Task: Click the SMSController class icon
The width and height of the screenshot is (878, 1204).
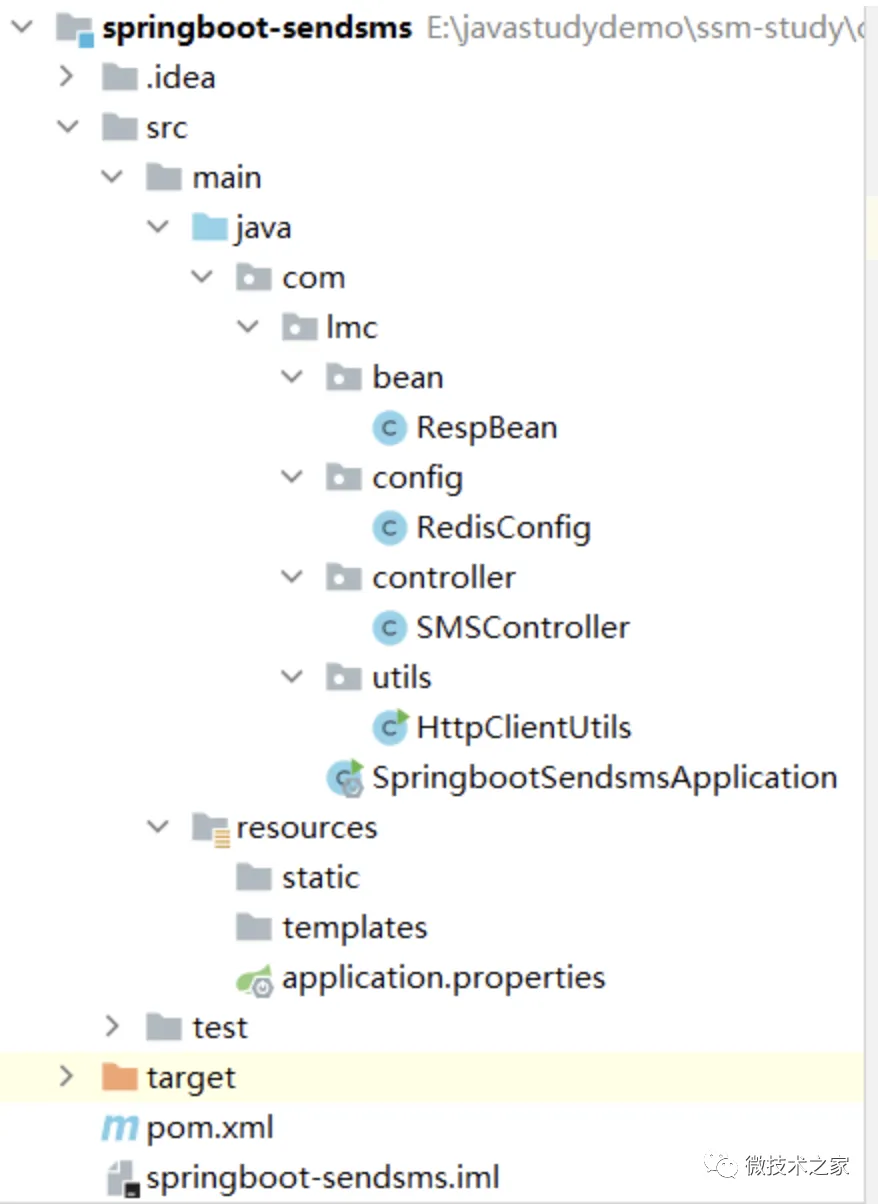Action: tap(389, 628)
